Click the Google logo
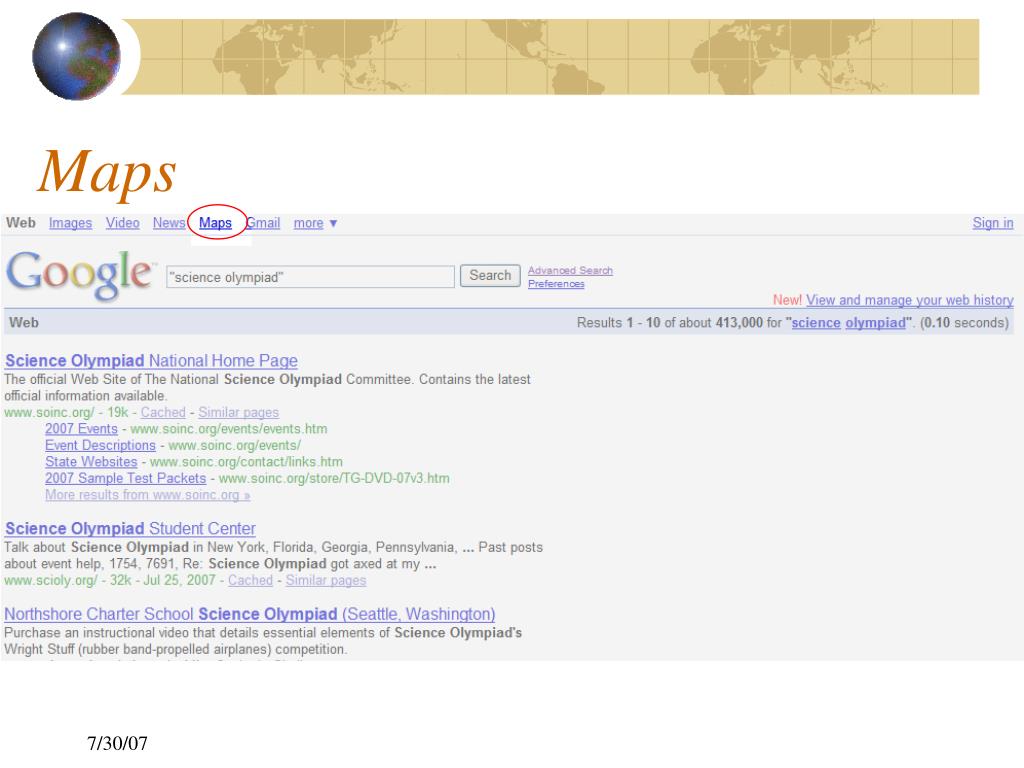Screen dimensions: 1024x768 pos(80,275)
